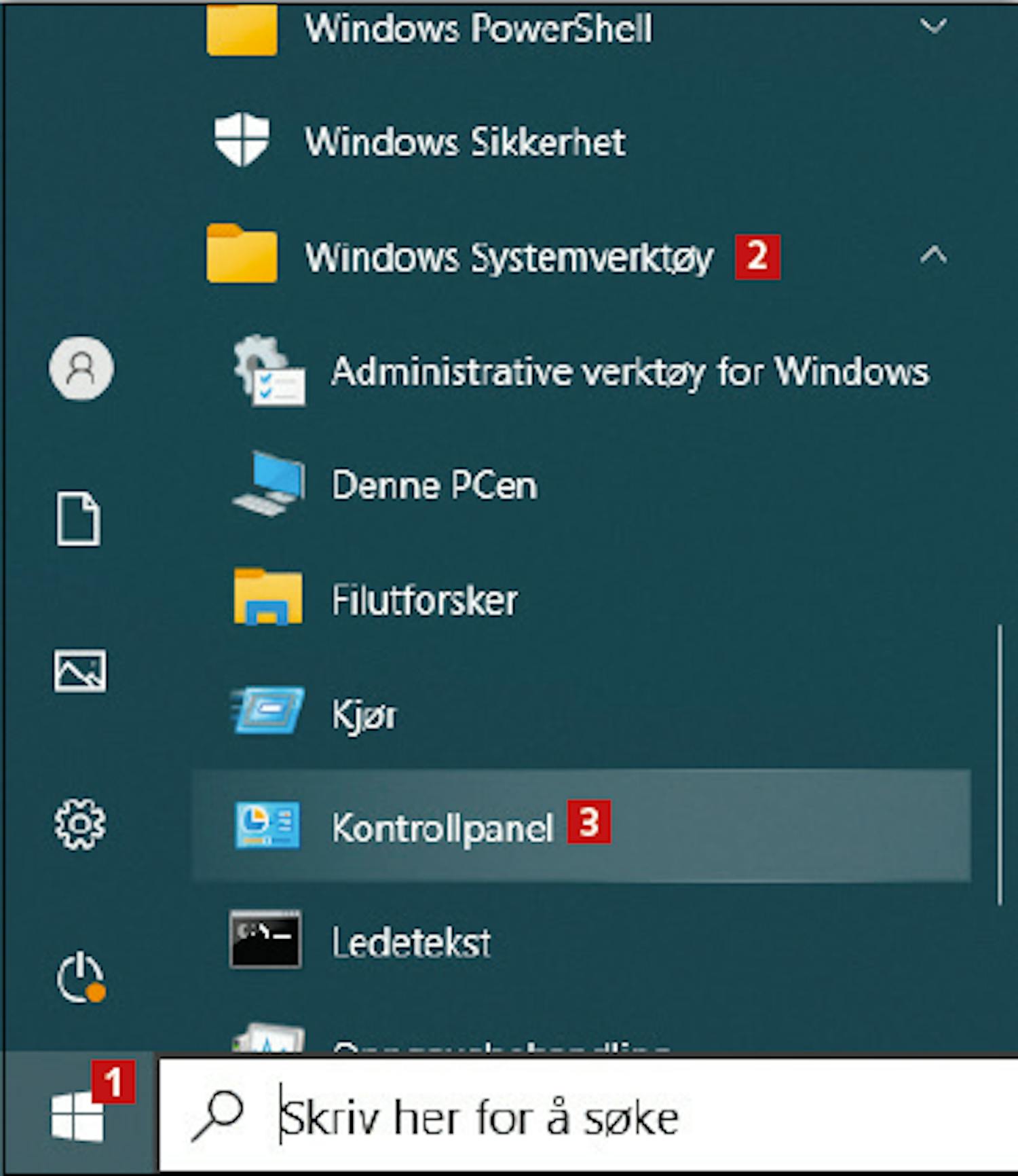Click the Power icon in sidebar
Screen dimensions: 1018x1176
tap(80, 976)
